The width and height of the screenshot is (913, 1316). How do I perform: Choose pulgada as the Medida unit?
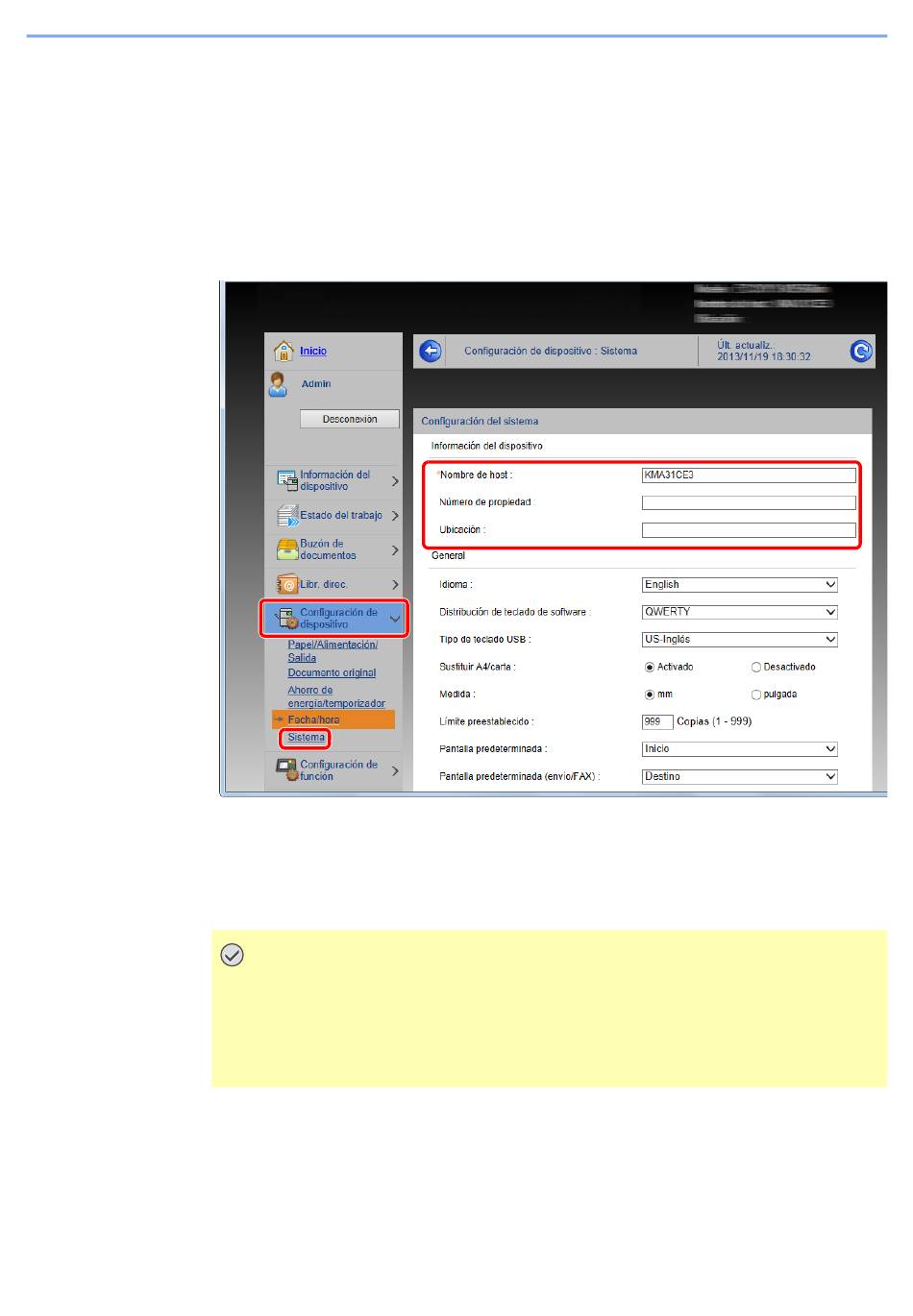point(756,695)
